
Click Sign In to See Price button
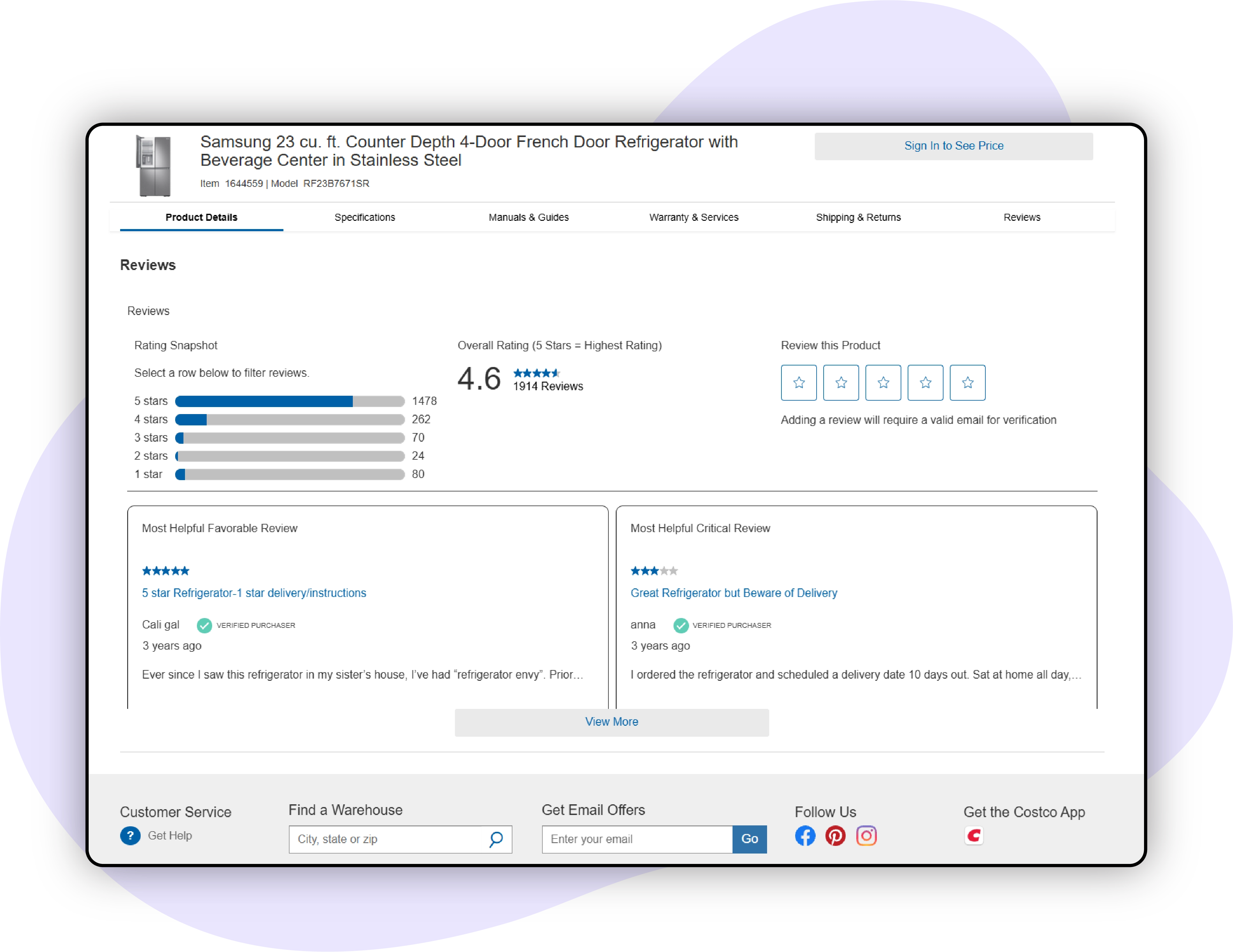(953, 146)
